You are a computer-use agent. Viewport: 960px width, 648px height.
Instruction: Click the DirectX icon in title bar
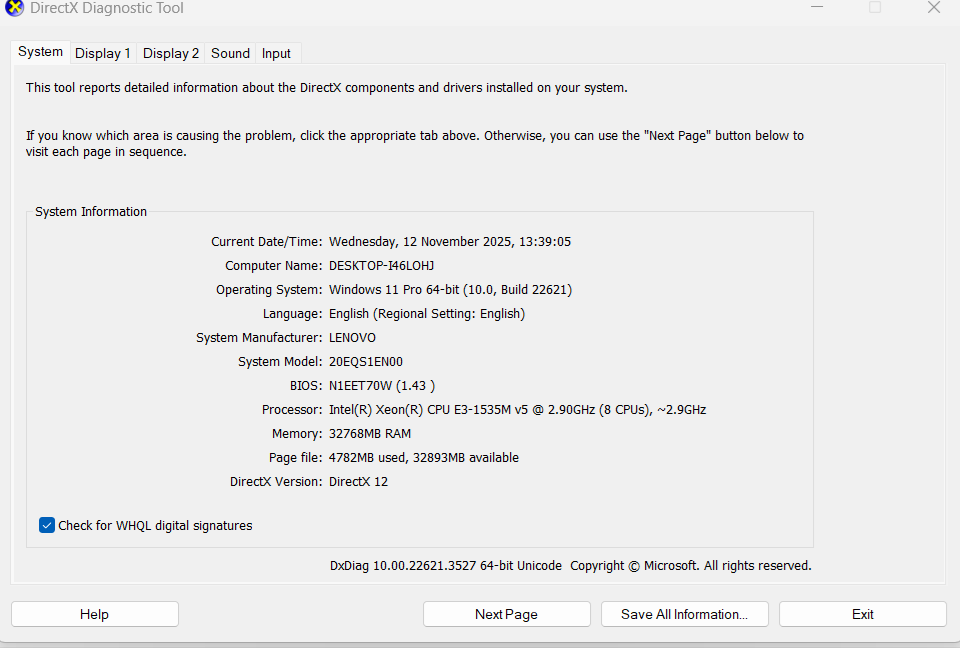click(x=14, y=8)
